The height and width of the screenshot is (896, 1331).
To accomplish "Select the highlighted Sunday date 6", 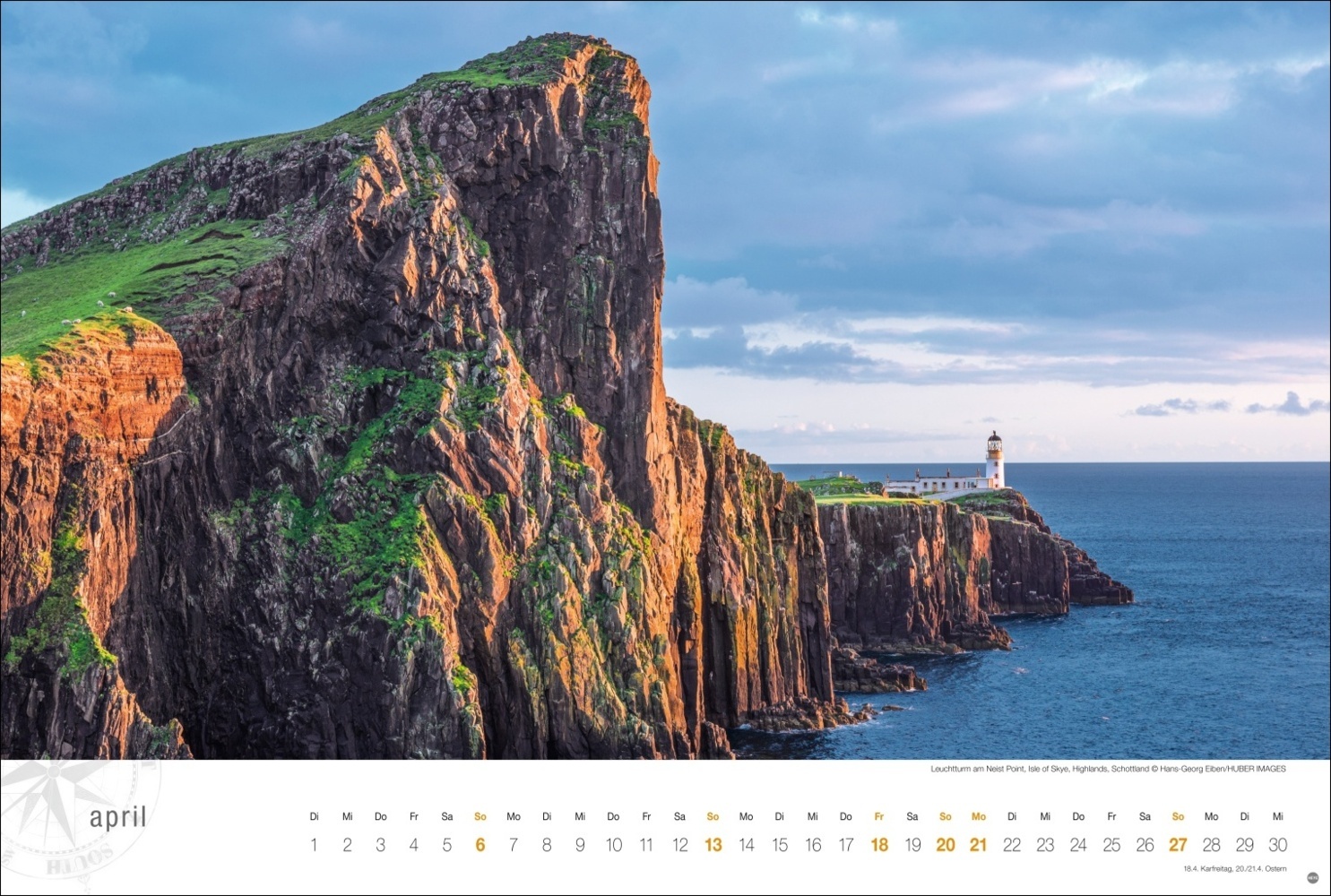I will click(480, 845).
